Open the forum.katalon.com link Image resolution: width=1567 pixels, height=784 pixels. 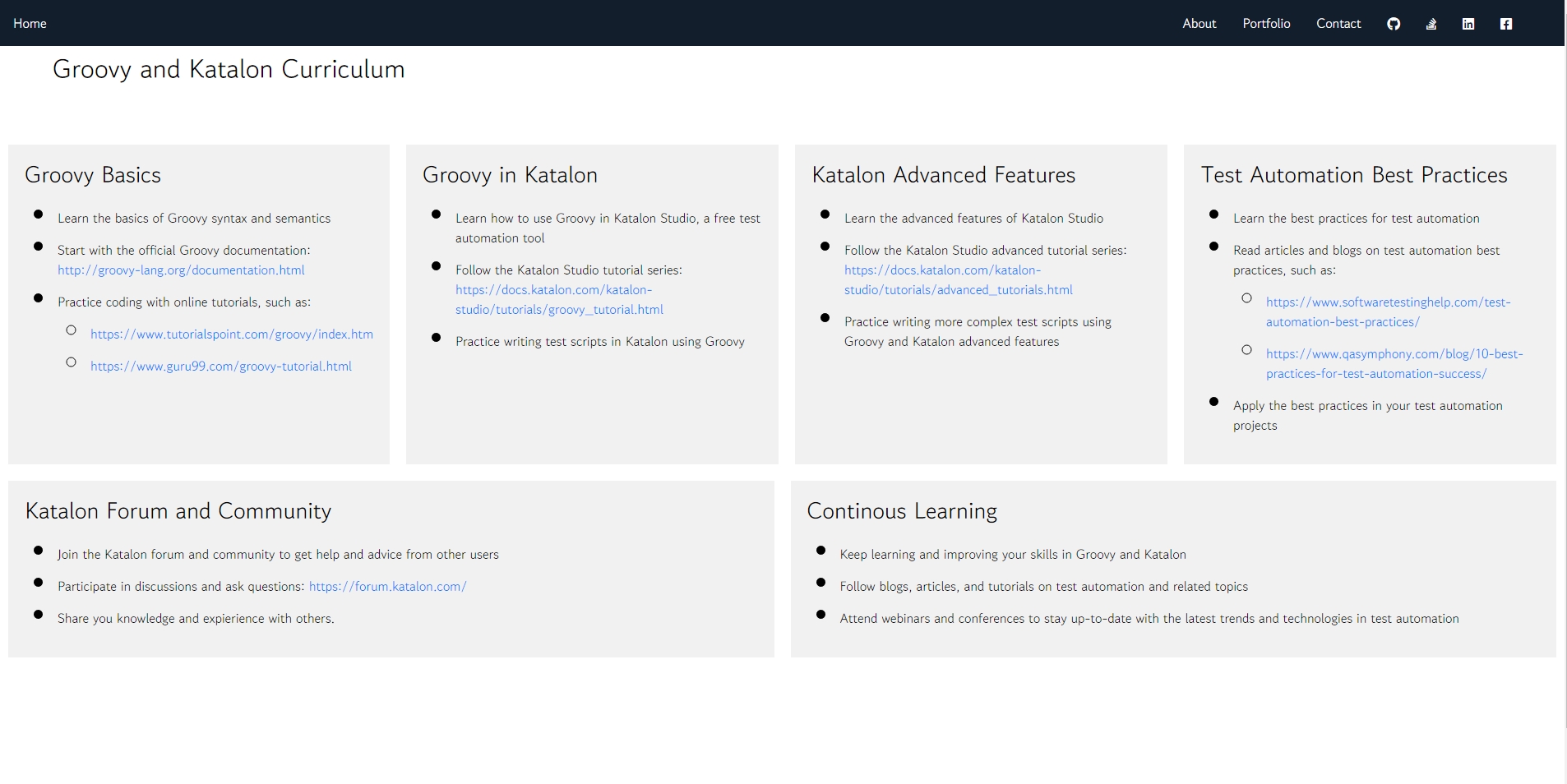388,586
